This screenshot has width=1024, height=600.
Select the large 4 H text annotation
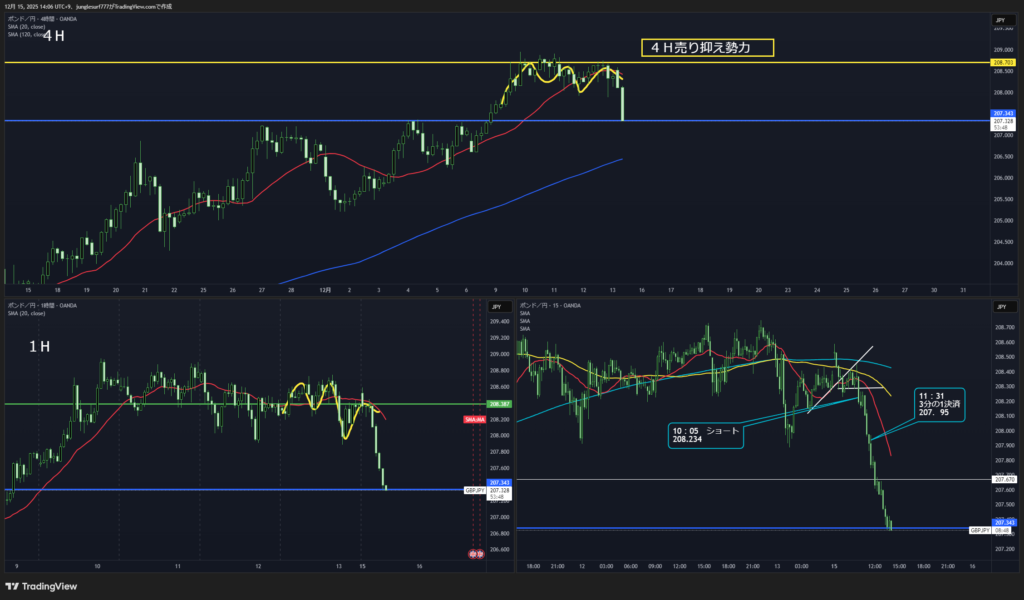(x=54, y=36)
